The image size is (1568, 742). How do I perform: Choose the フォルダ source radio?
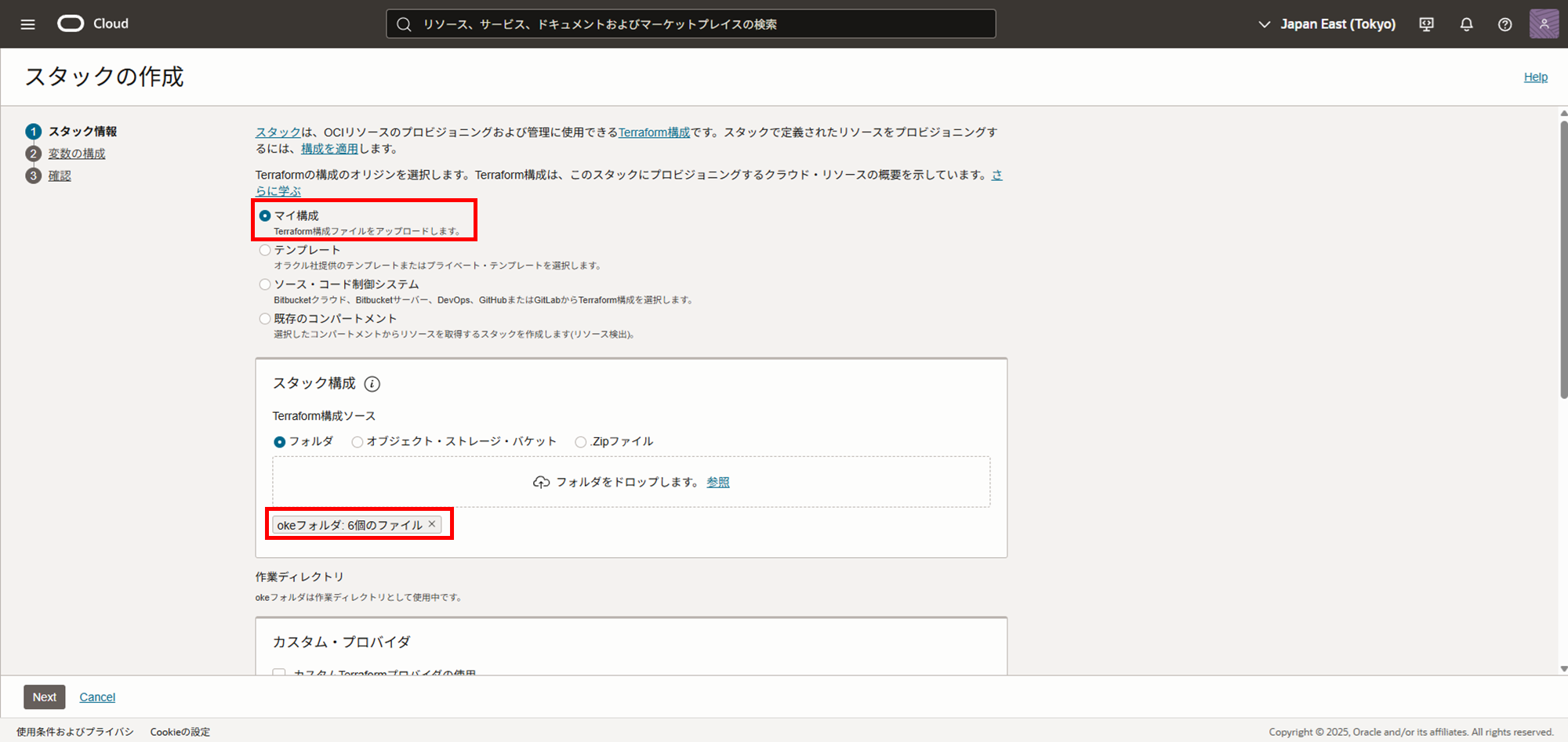tap(279, 442)
